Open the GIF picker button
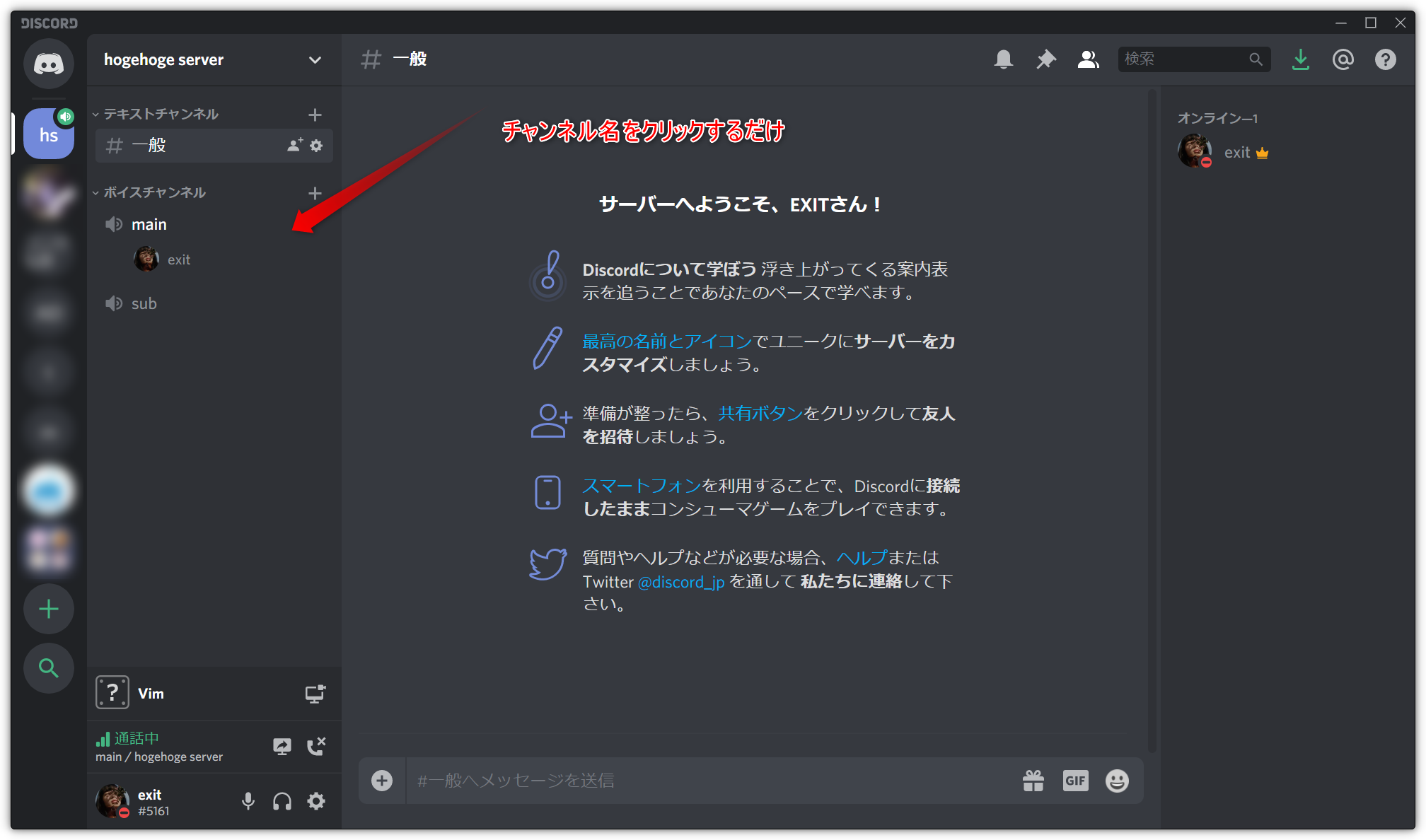Screen dimensions: 1426x840 point(1075,781)
